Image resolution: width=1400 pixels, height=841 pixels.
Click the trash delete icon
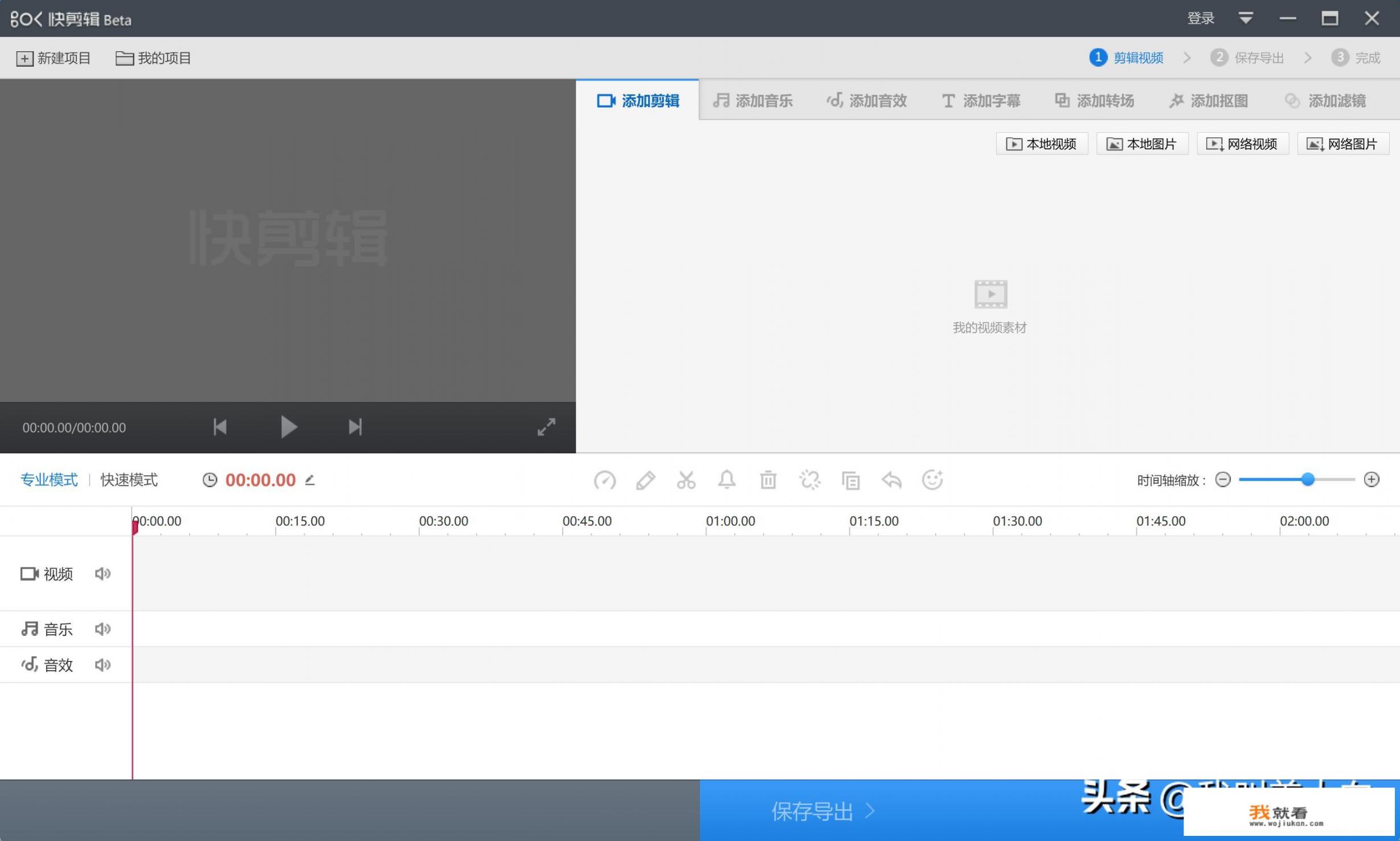point(768,480)
